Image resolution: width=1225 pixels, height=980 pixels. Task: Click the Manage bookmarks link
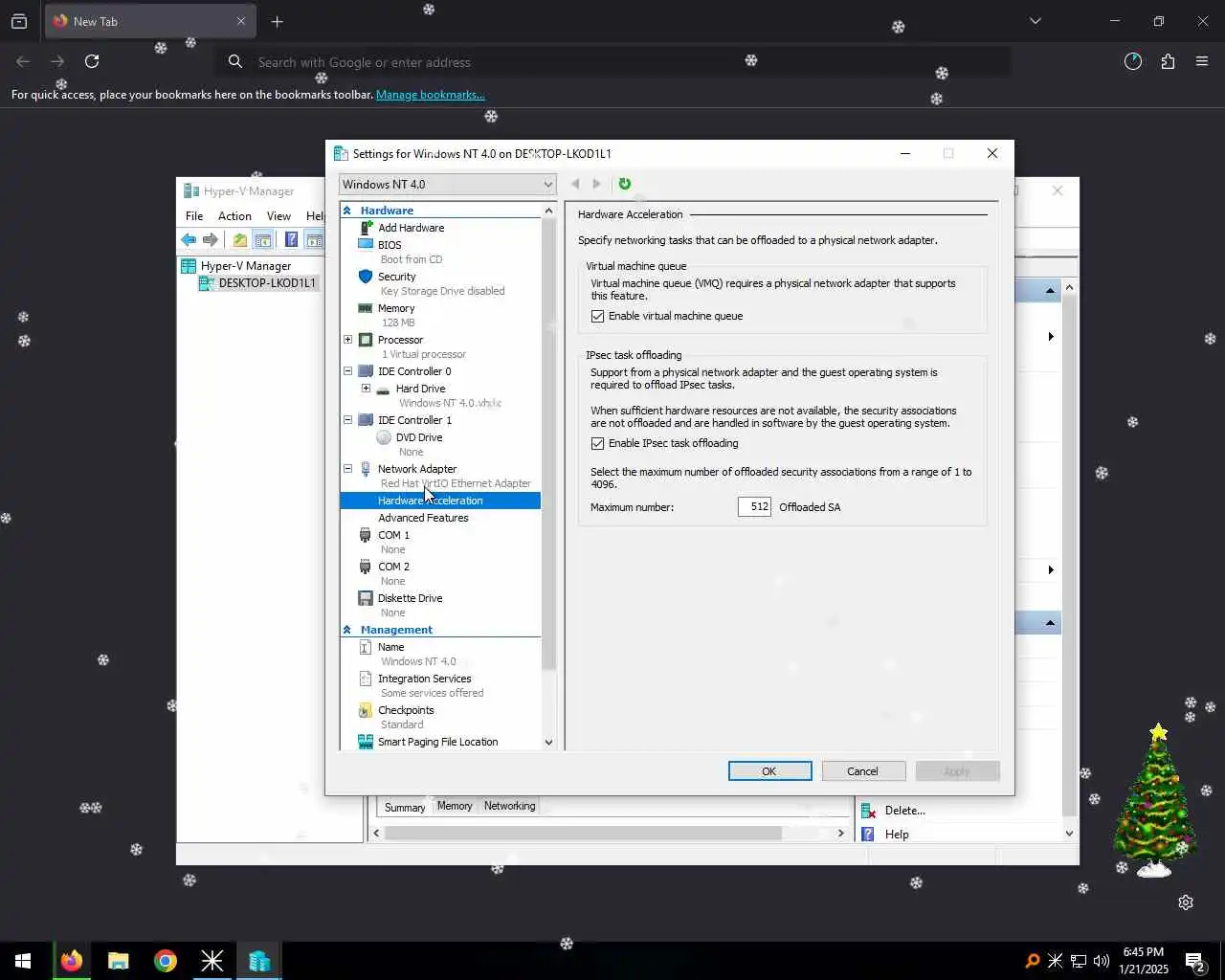click(x=430, y=95)
